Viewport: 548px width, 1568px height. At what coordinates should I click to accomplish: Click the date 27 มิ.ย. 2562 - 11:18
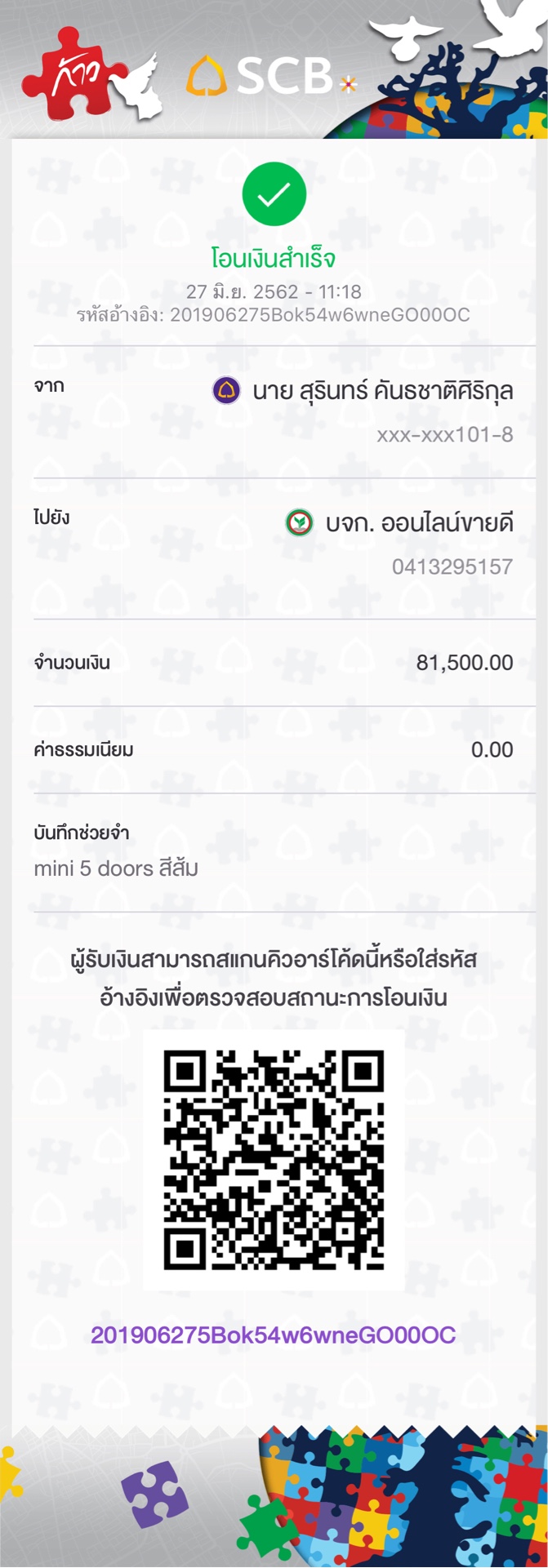point(274,291)
